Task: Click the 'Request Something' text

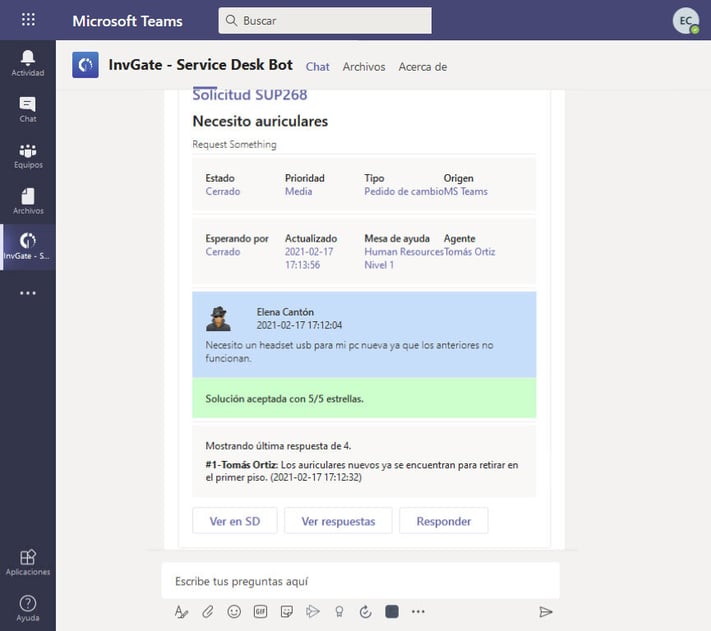Action: pyautogui.click(x=234, y=145)
